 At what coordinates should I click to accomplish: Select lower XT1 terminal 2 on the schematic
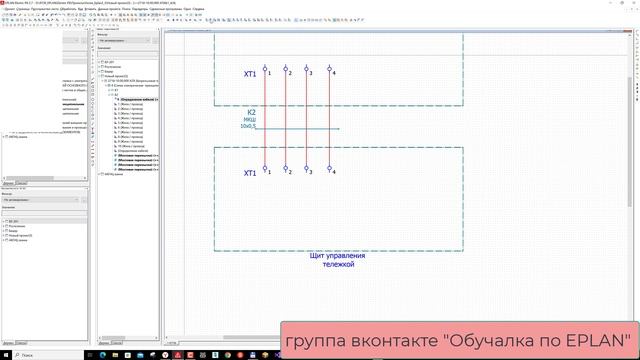286,168
